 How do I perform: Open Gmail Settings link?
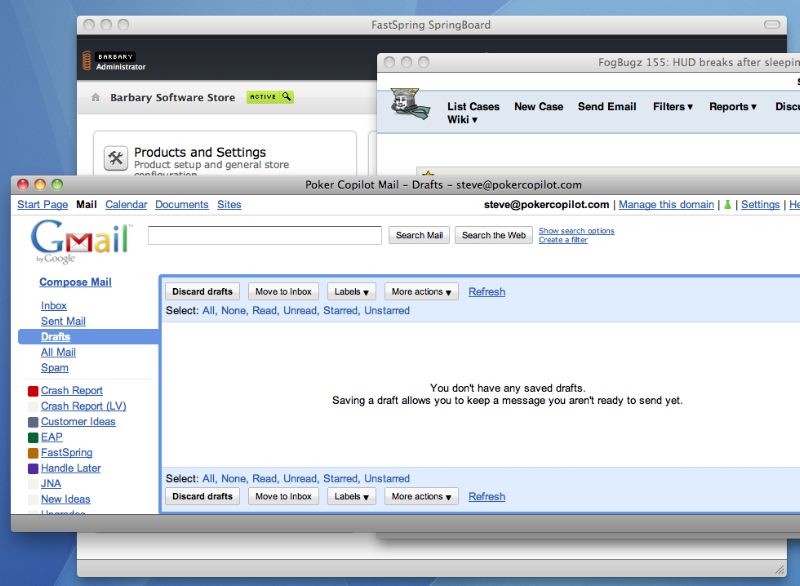pyautogui.click(x=760, y=205)
